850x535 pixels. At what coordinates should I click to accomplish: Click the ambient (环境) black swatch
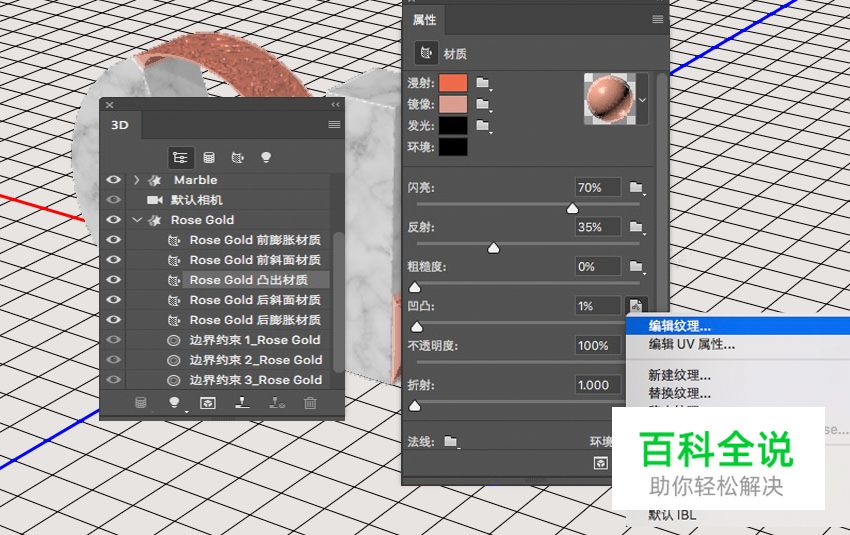(x=453, y=147)
